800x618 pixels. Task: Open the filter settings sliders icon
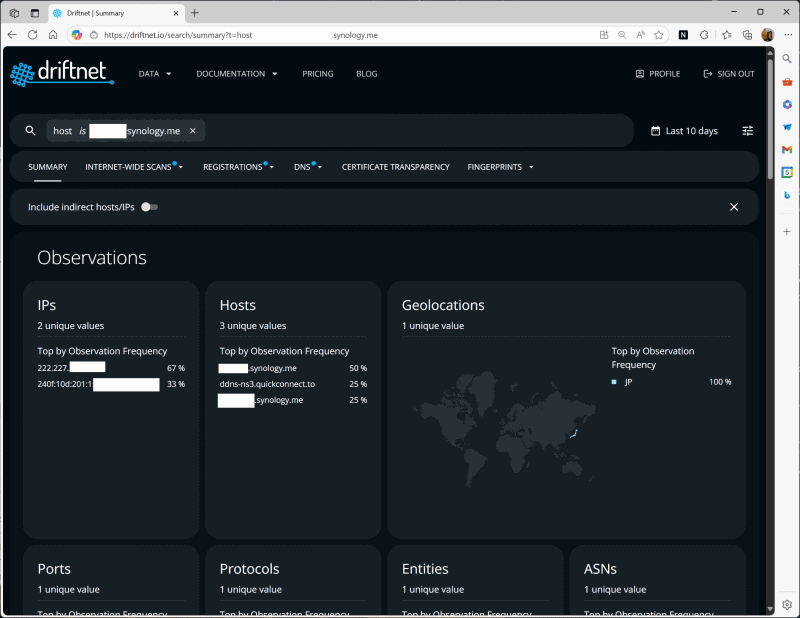(x=747, y=131)
